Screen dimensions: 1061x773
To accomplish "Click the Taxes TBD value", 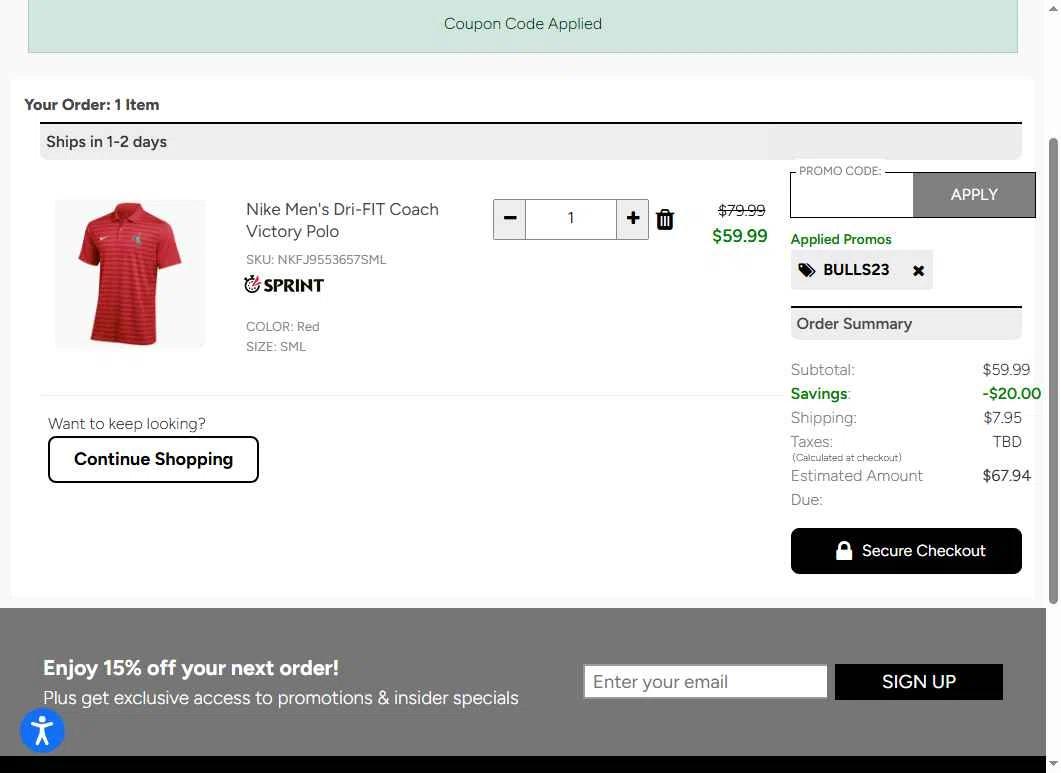I will click(x=1007, y=442).
